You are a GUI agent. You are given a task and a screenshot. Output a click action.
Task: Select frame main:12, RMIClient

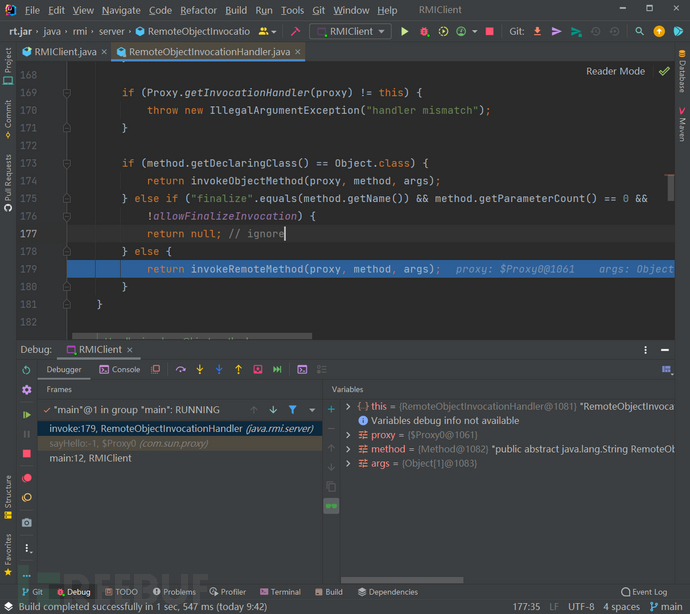tap(180, 458)
